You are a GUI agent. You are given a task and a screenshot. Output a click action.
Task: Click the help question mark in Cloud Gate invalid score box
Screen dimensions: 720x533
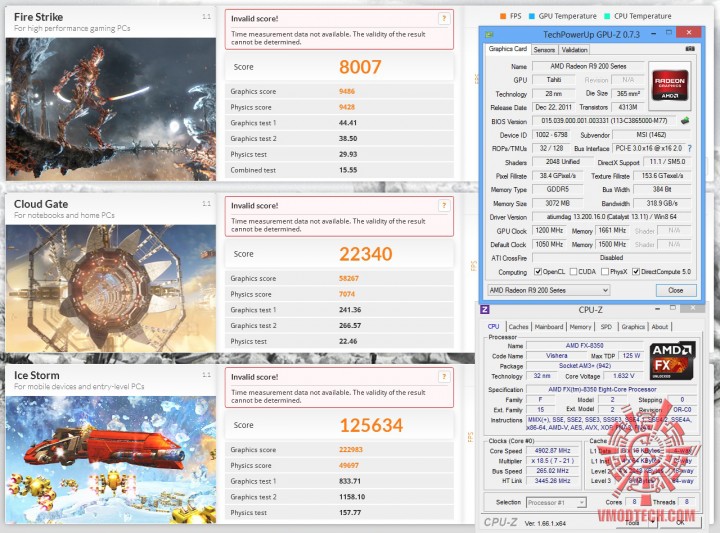(444, 205)
